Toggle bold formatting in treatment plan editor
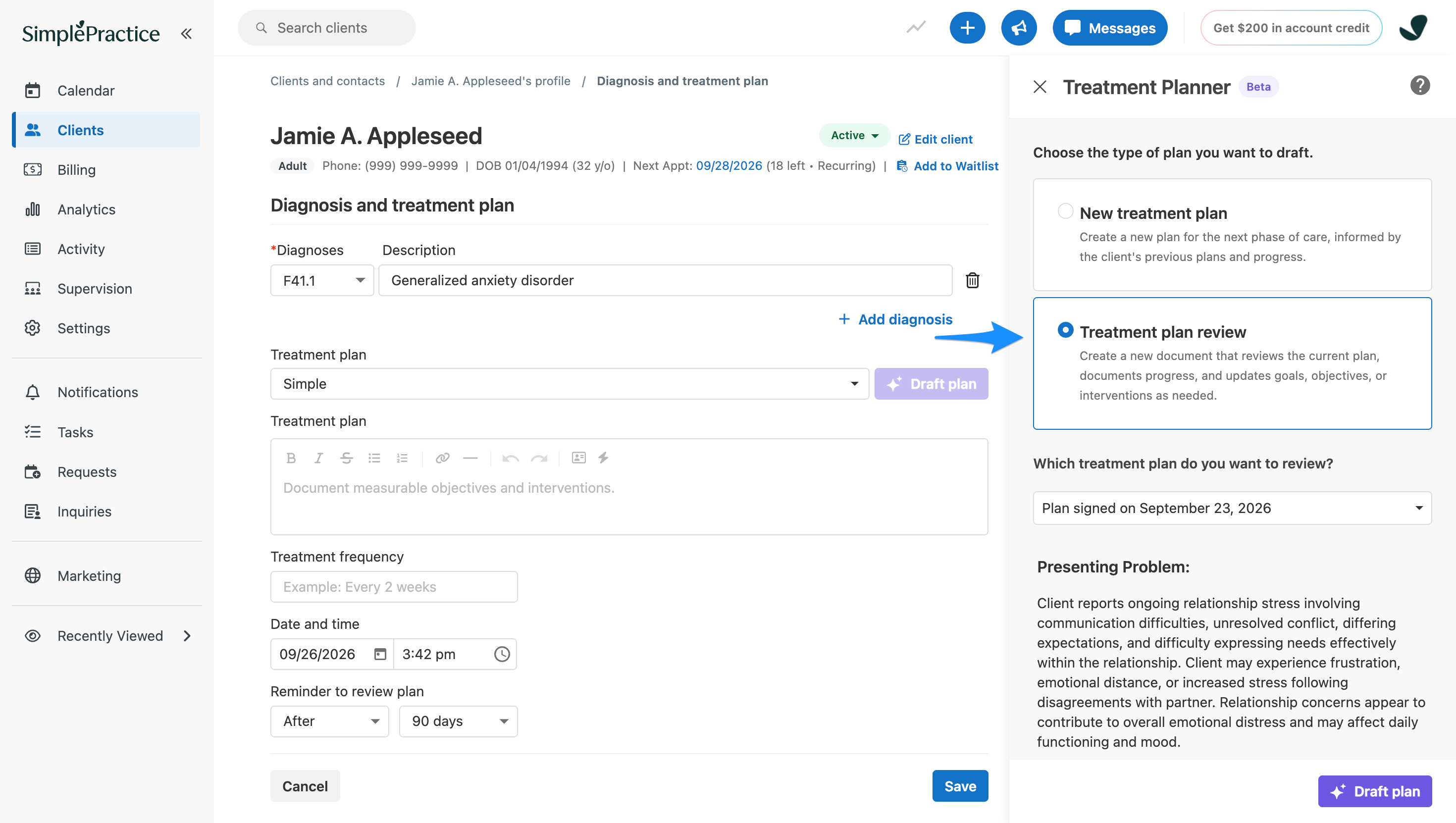This screenshot has height=823, width=1456. tap(291, 458)
